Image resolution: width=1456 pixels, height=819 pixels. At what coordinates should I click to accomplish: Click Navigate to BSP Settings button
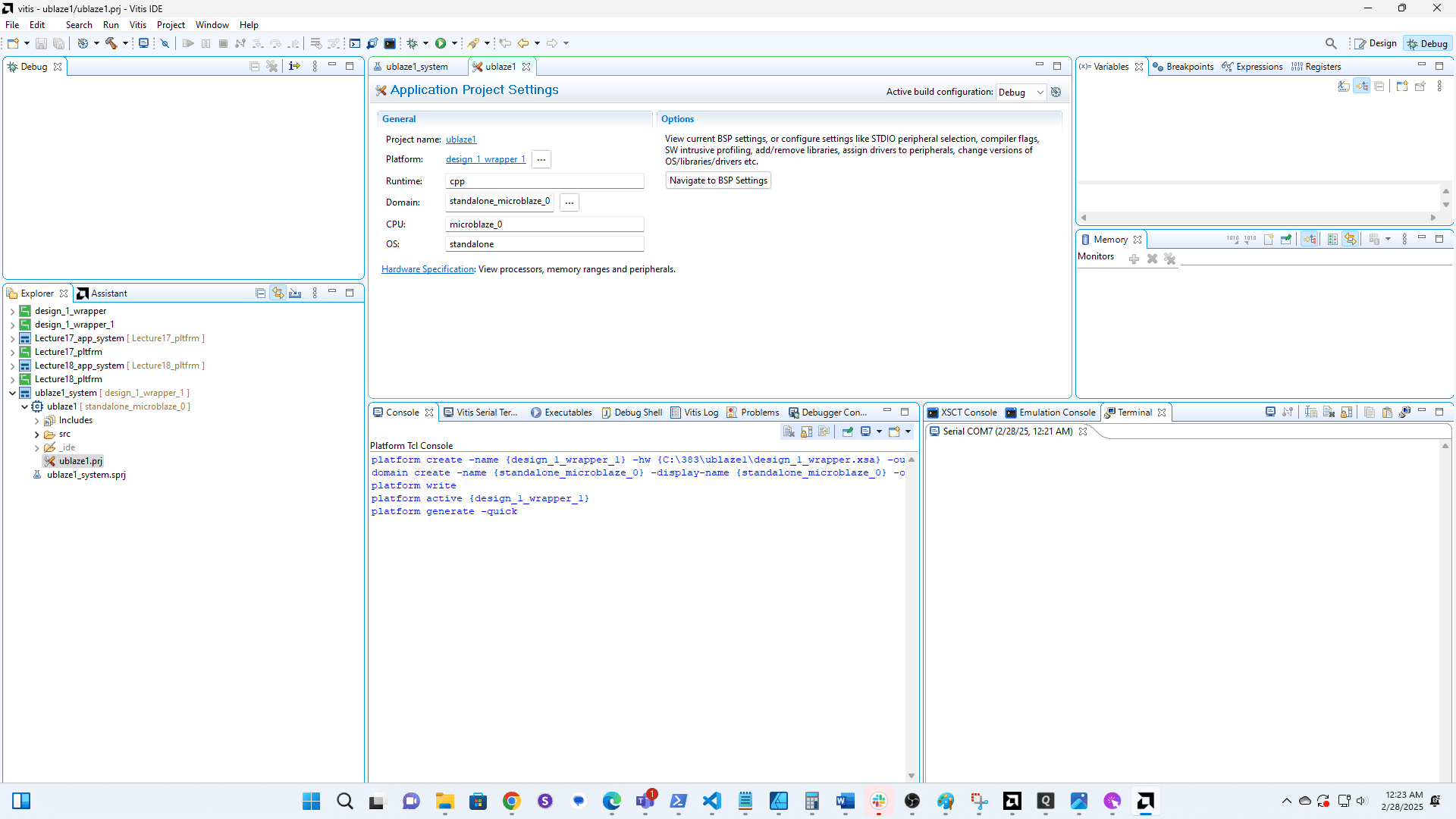click(x=717, y=180)
